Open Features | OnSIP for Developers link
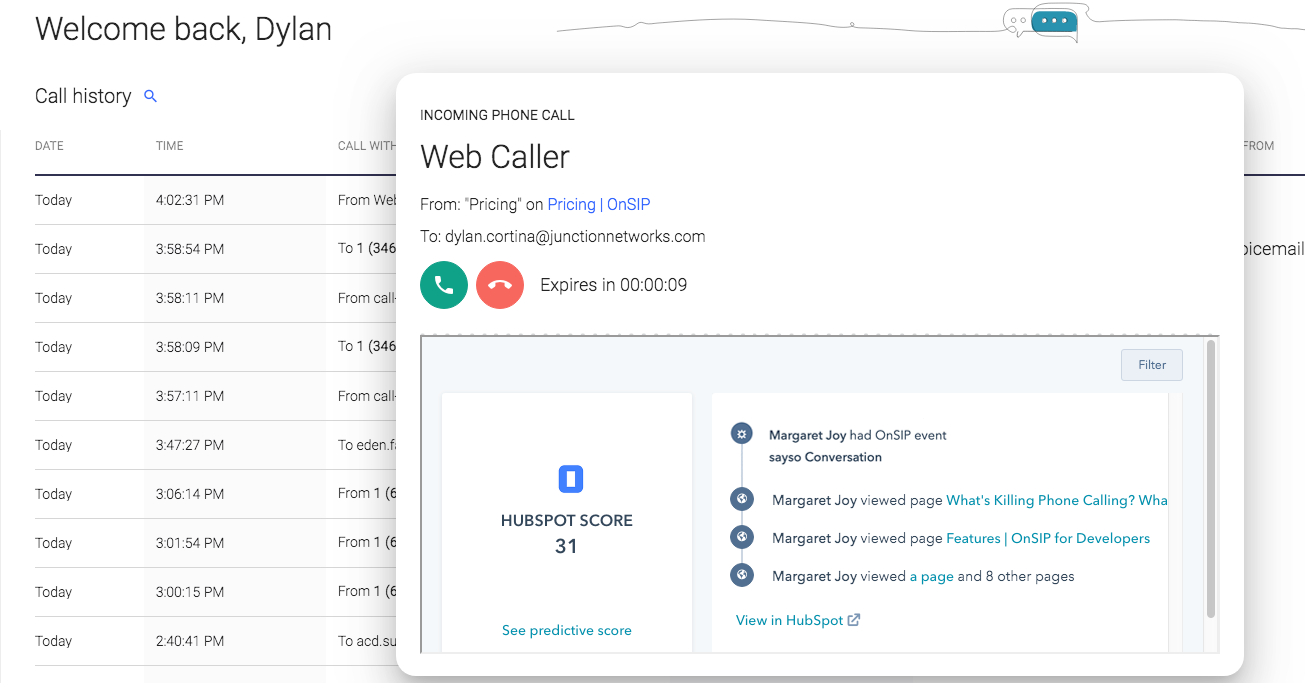1305x683 pixels. pos(1048,538)
